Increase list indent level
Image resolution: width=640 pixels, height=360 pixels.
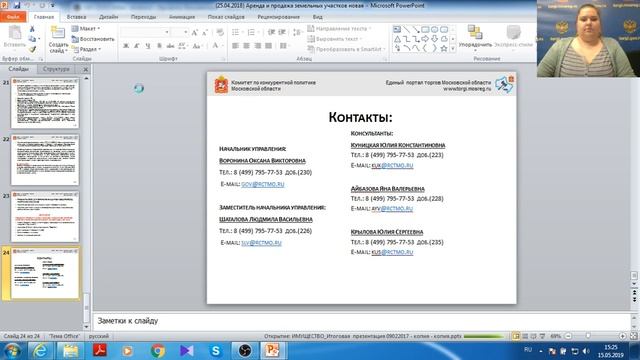[x=282, y=32]
